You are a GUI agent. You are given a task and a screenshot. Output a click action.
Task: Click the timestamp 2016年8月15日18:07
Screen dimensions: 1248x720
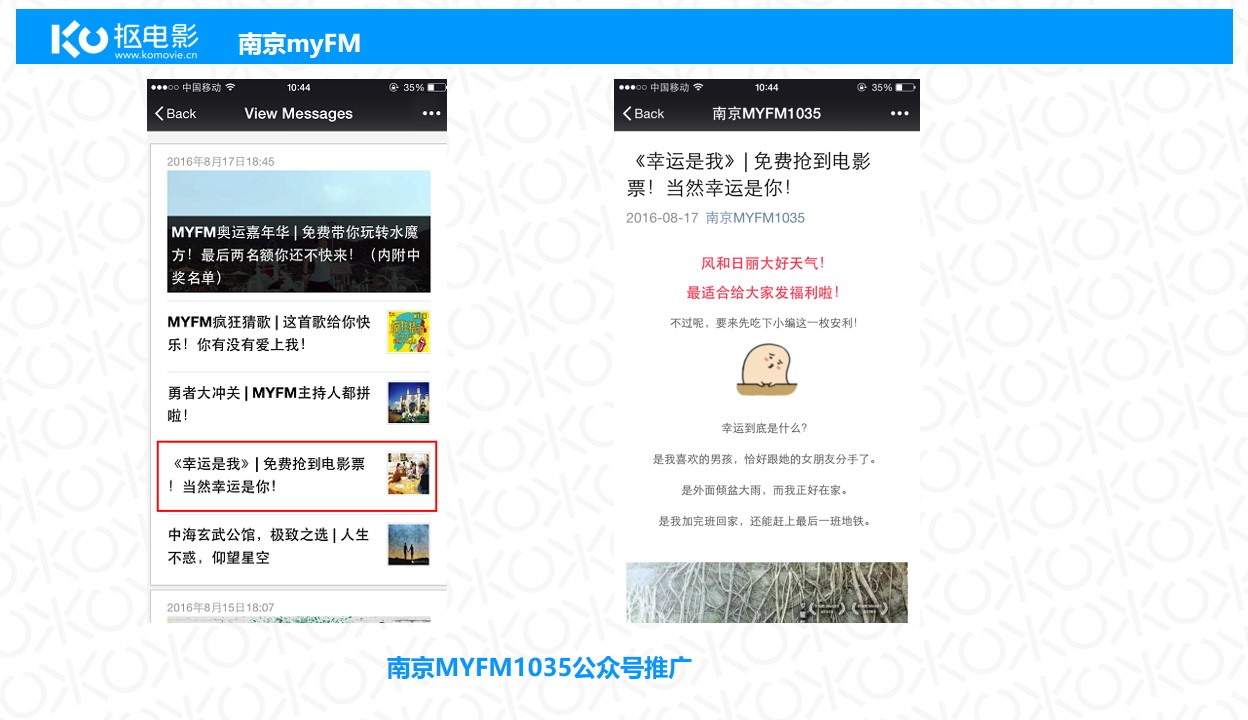[x=220, y=607]
